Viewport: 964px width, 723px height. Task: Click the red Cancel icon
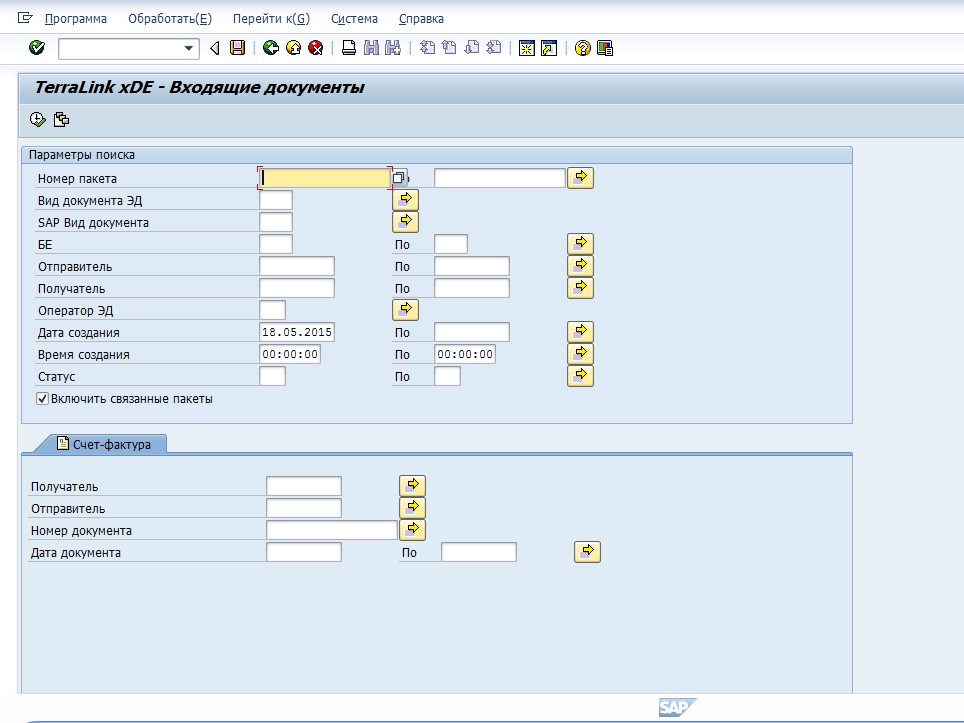[x=315, y=48]
